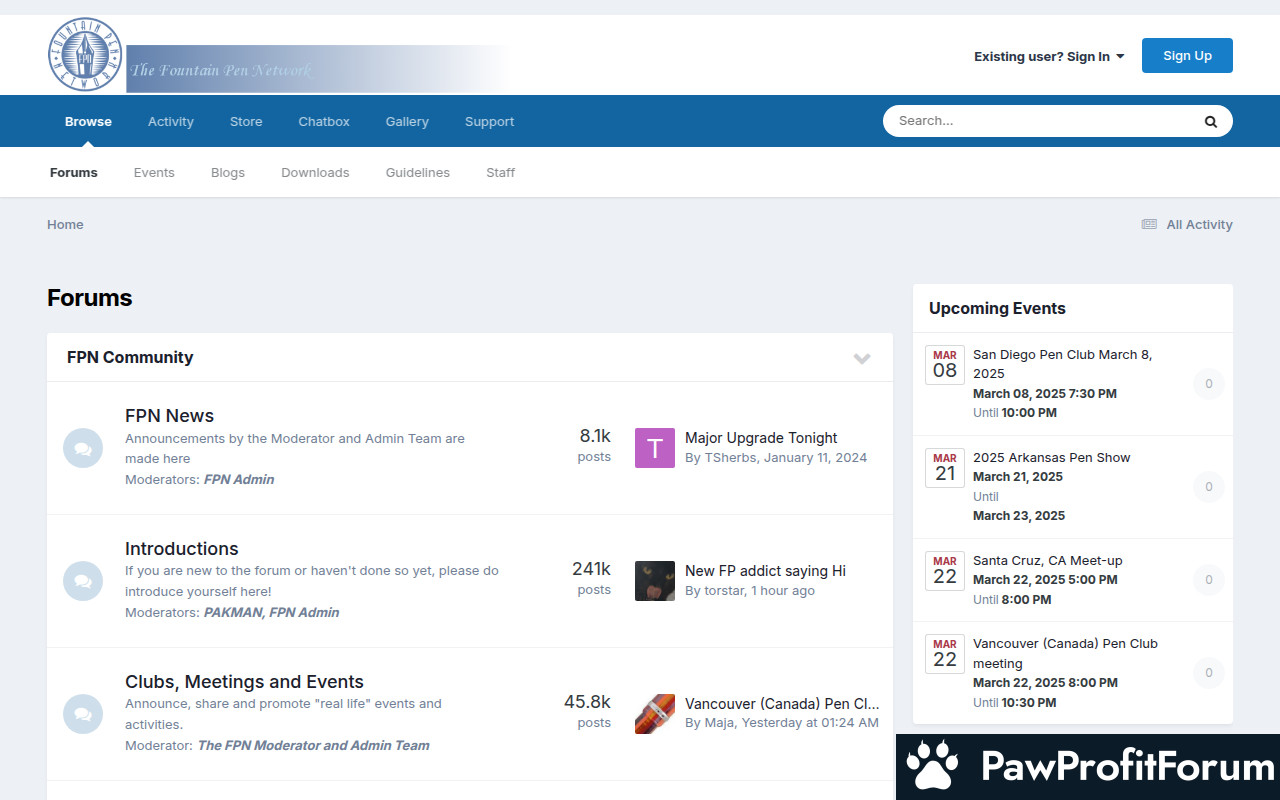Click the Fountain Pen Network logo
1280x800 pixels.
(x=280, y=55)
